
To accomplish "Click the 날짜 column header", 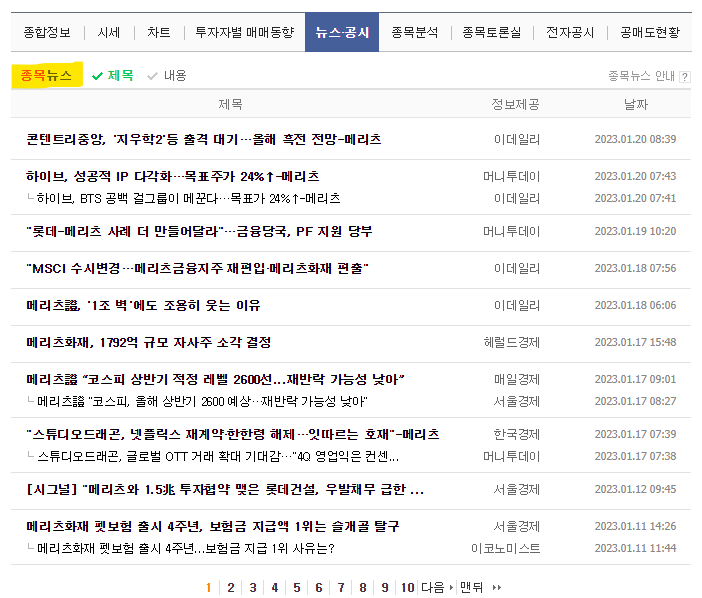I will 636,105.
